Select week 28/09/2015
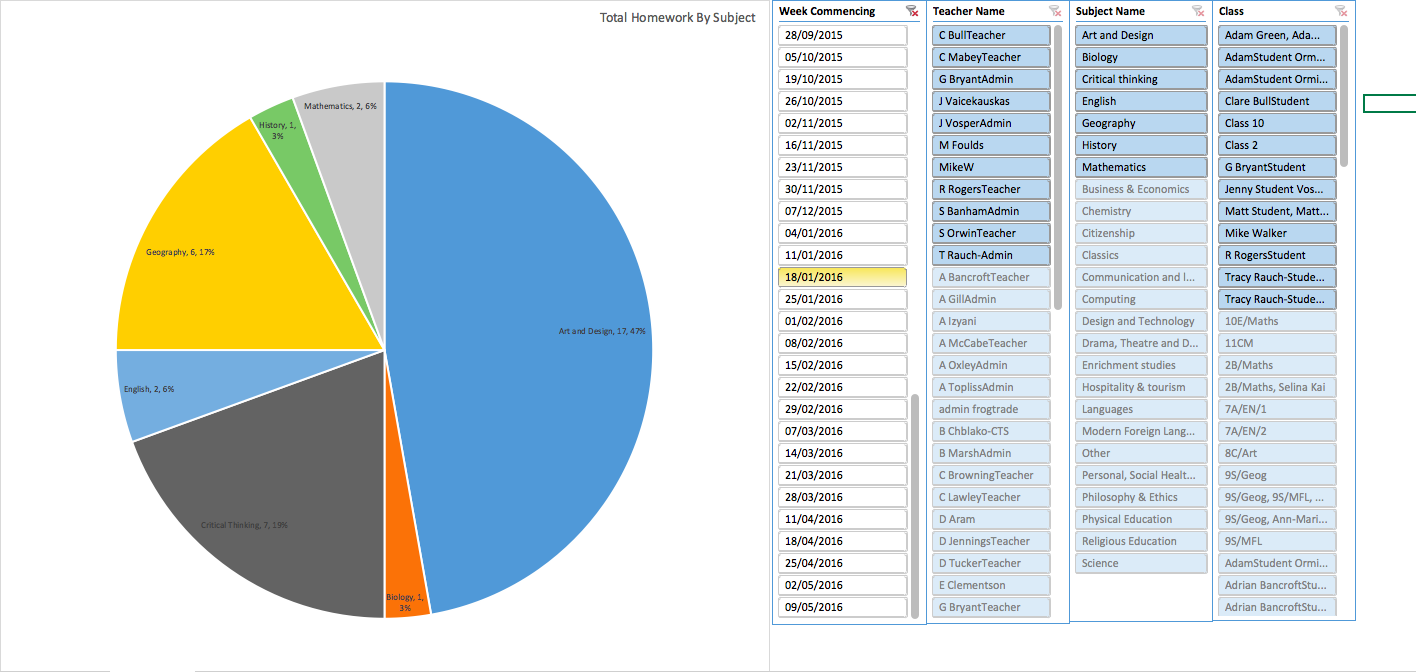This screenshot has width=1416, height=672. tap(842, 35)
